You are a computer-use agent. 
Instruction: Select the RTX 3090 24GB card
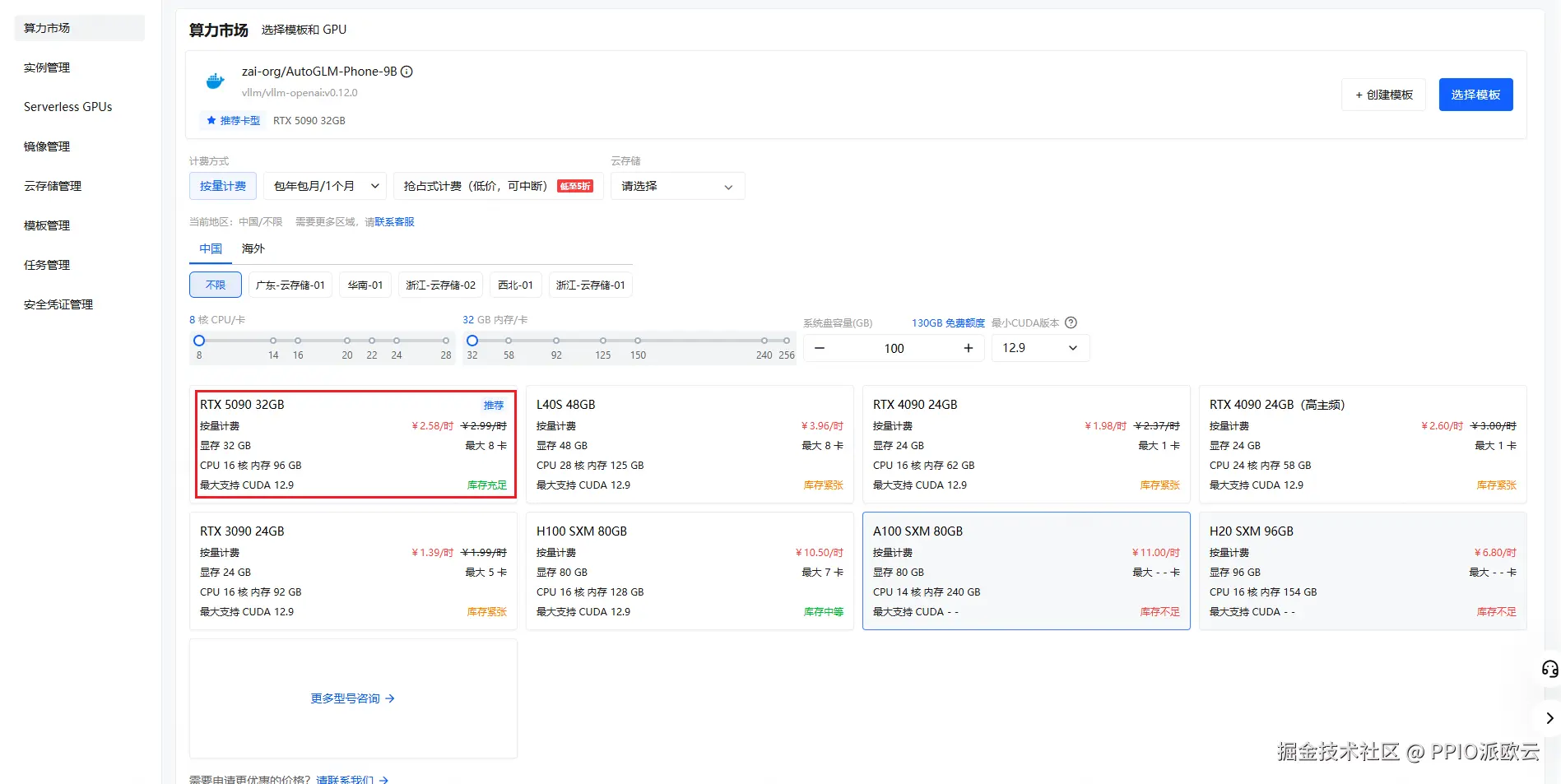(x=354, y=571)
